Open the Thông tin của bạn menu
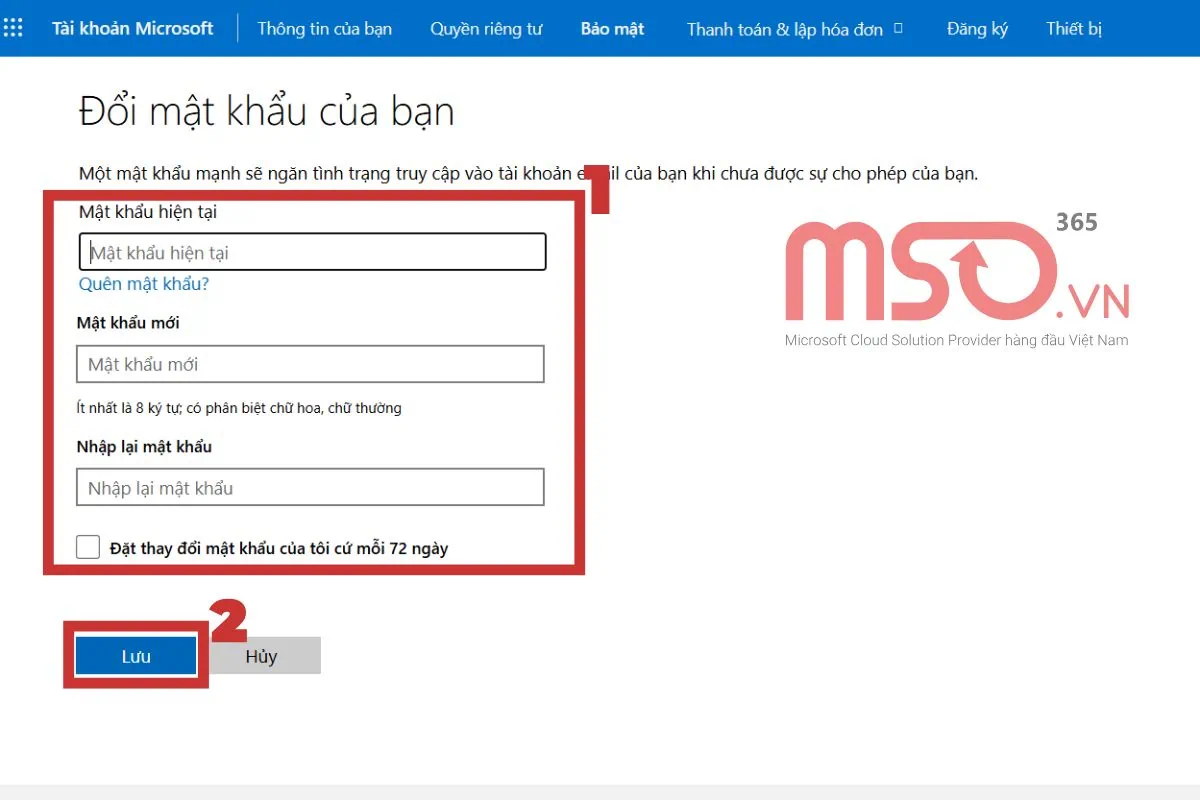This screenshot has width=1200, height=800. tap(325, 29)
